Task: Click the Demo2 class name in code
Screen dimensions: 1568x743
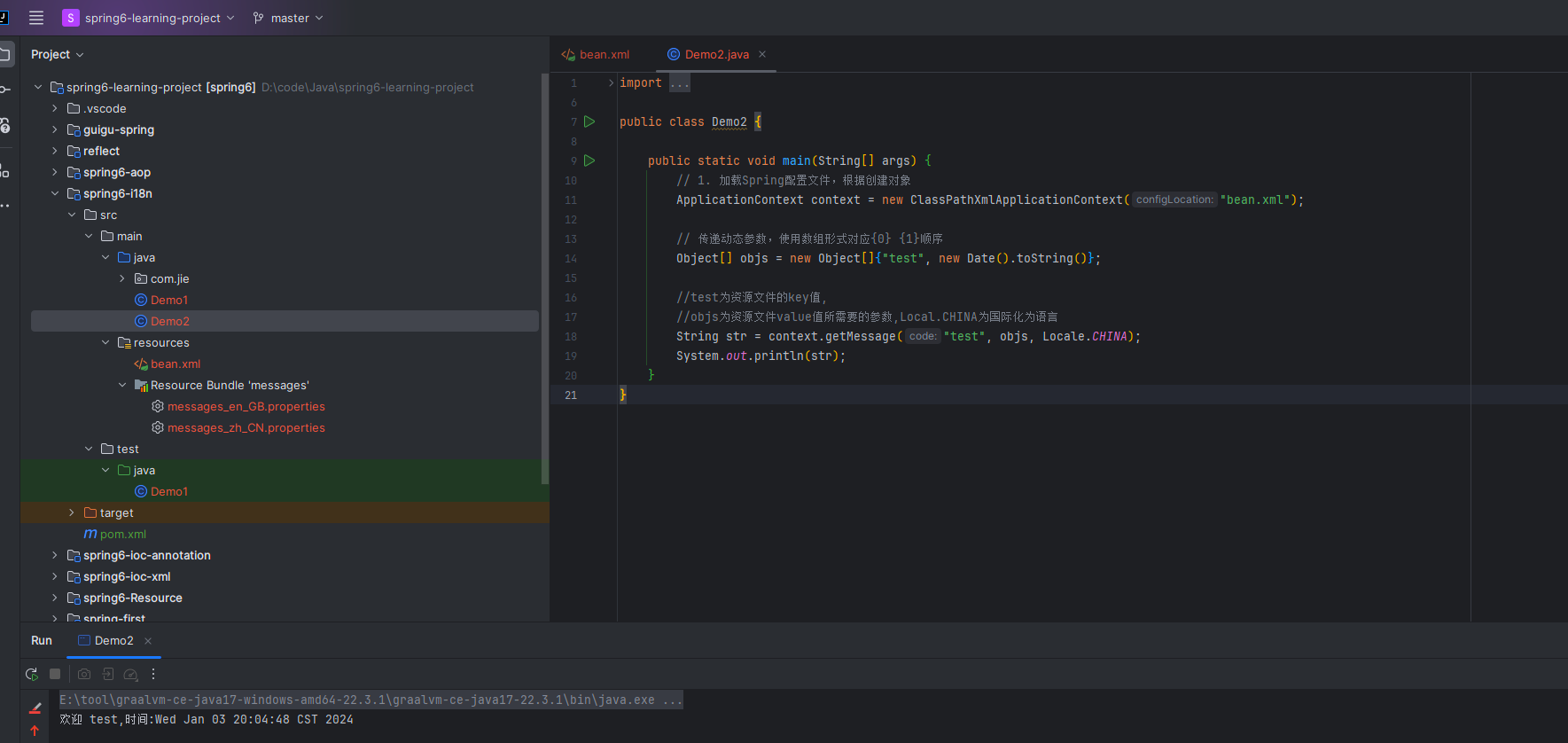Action: tap(729, 121)
